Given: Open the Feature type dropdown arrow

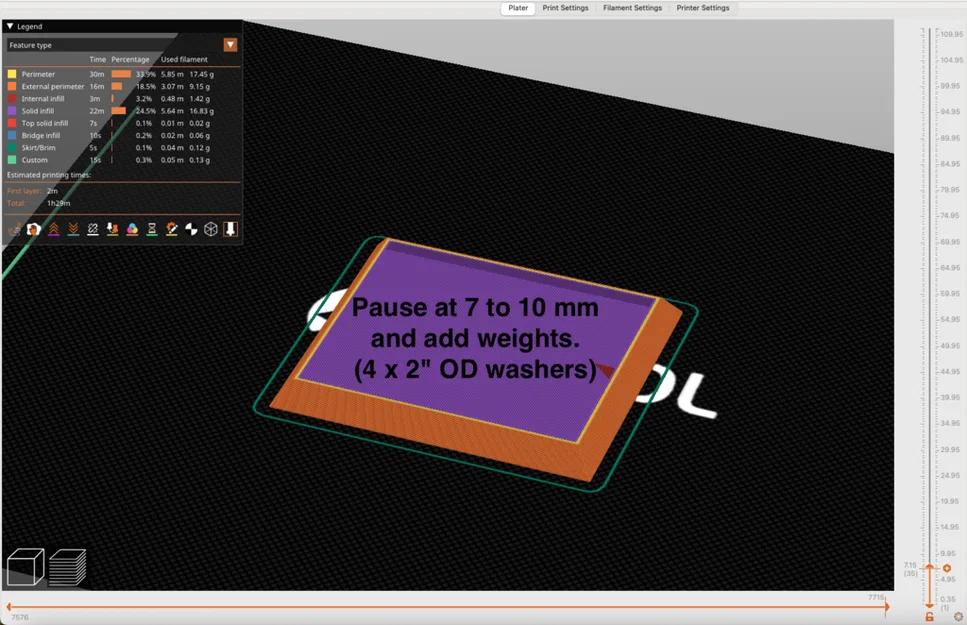Looking at the screenshot, I should click(x=231, y=44).
